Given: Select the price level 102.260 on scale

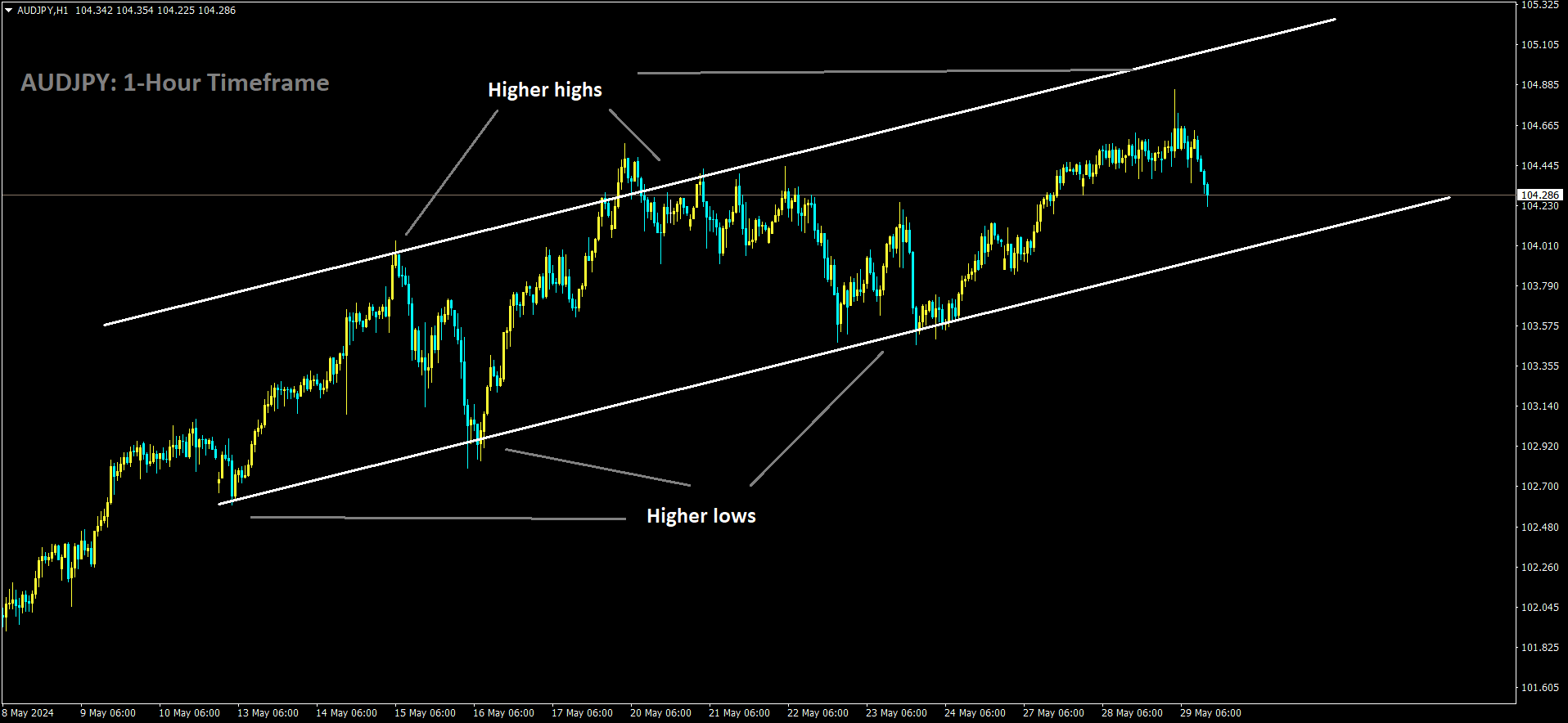Looking at the screenshot, I should coord(1540,568).
